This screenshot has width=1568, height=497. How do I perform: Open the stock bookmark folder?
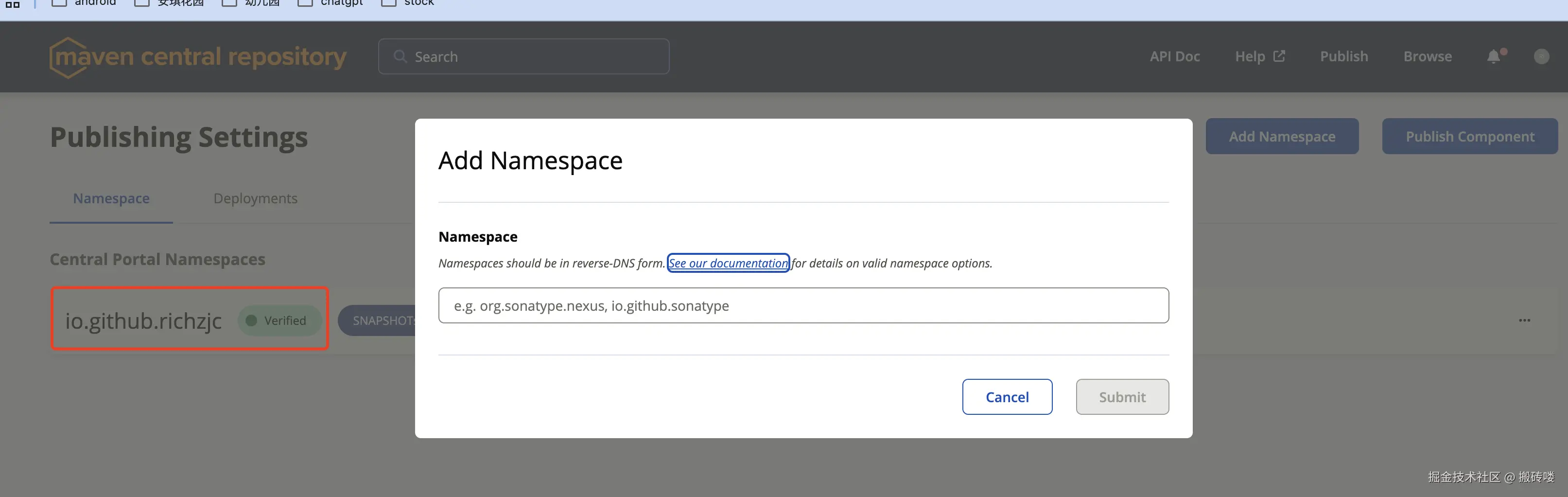pyautogui.click(x=408, y=3)
